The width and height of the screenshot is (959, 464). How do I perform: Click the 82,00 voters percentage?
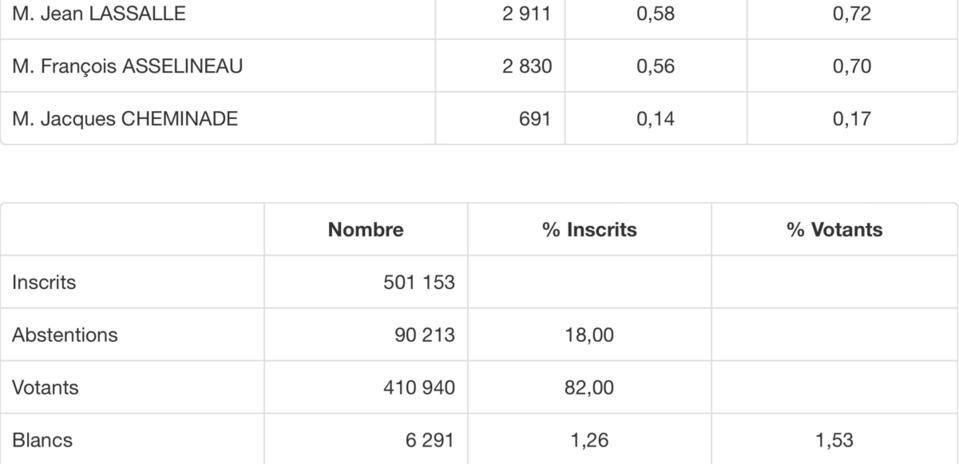point(589,387)
